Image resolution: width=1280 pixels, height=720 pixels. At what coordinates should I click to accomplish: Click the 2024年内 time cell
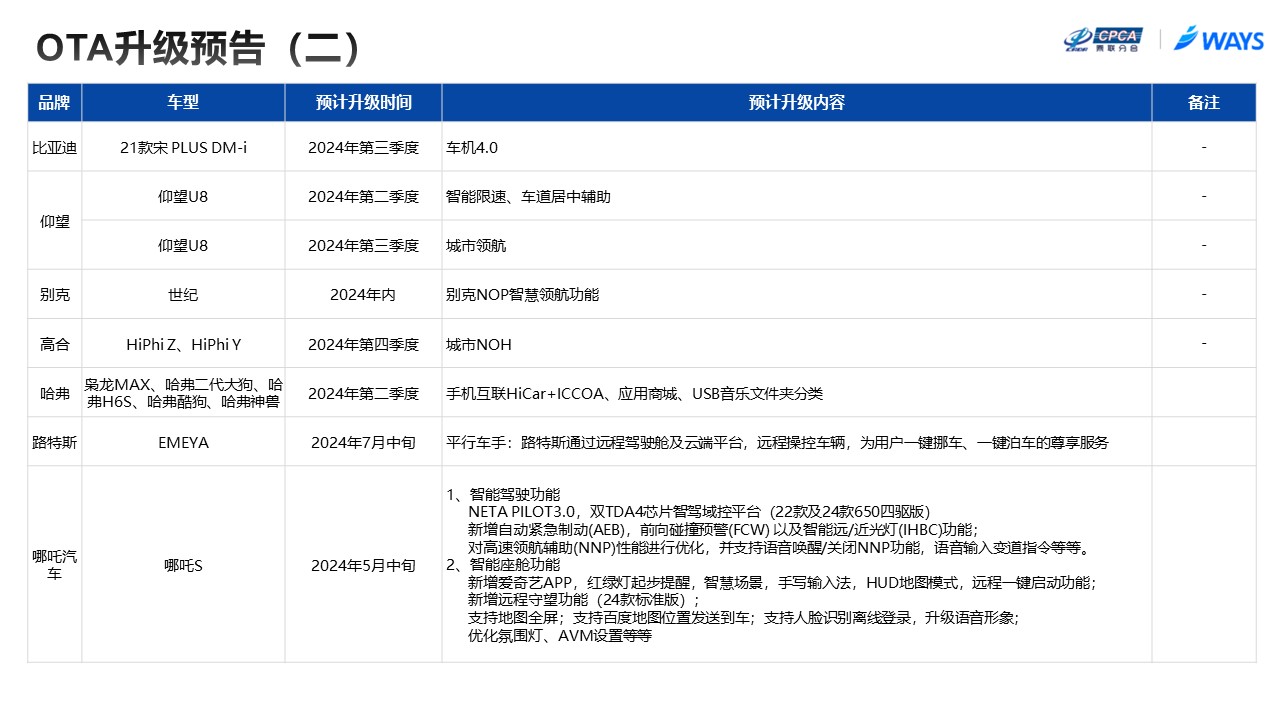pyautogui.click(x=363, y=294)
